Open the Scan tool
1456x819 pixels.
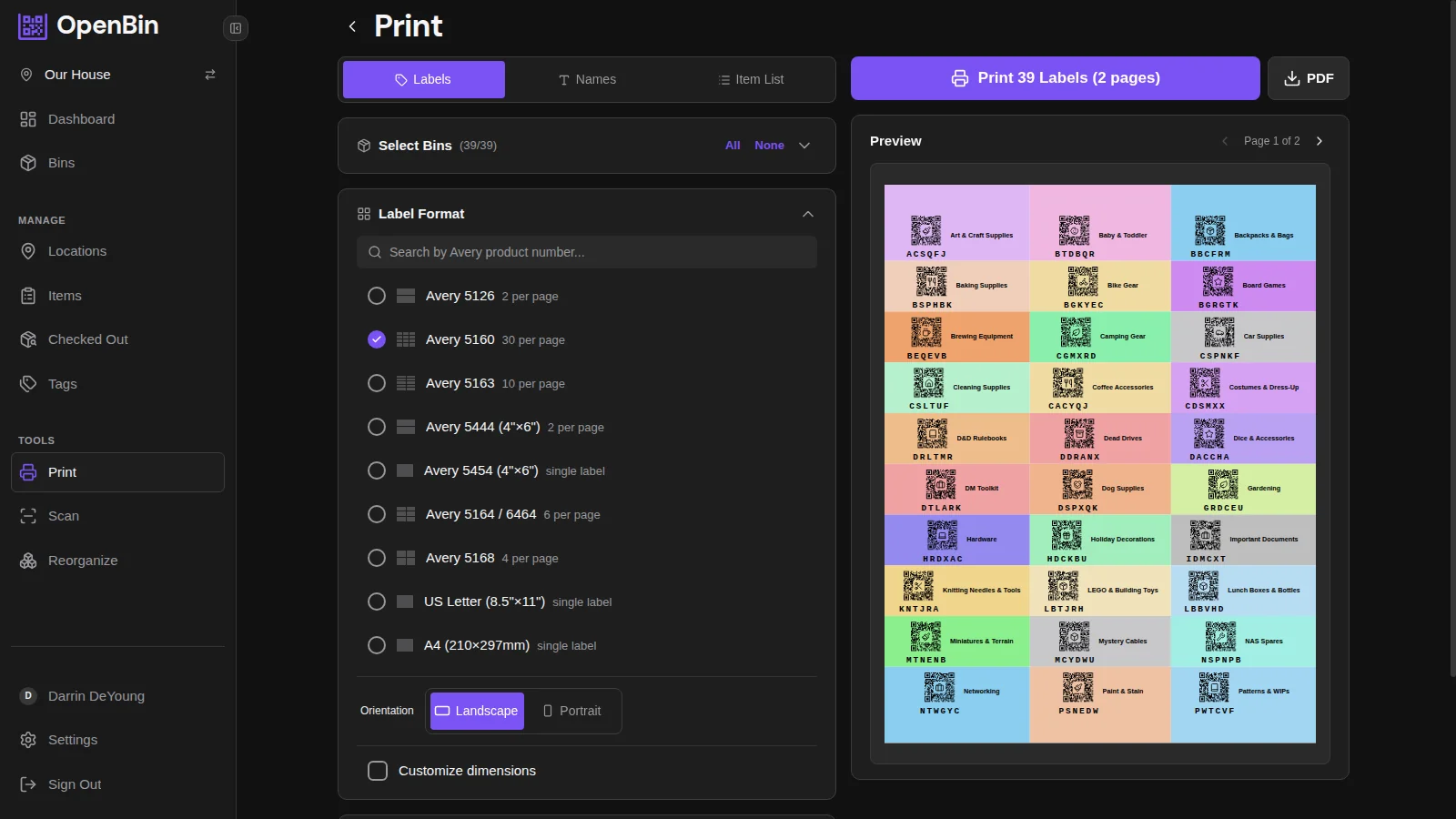pos(63,516)
